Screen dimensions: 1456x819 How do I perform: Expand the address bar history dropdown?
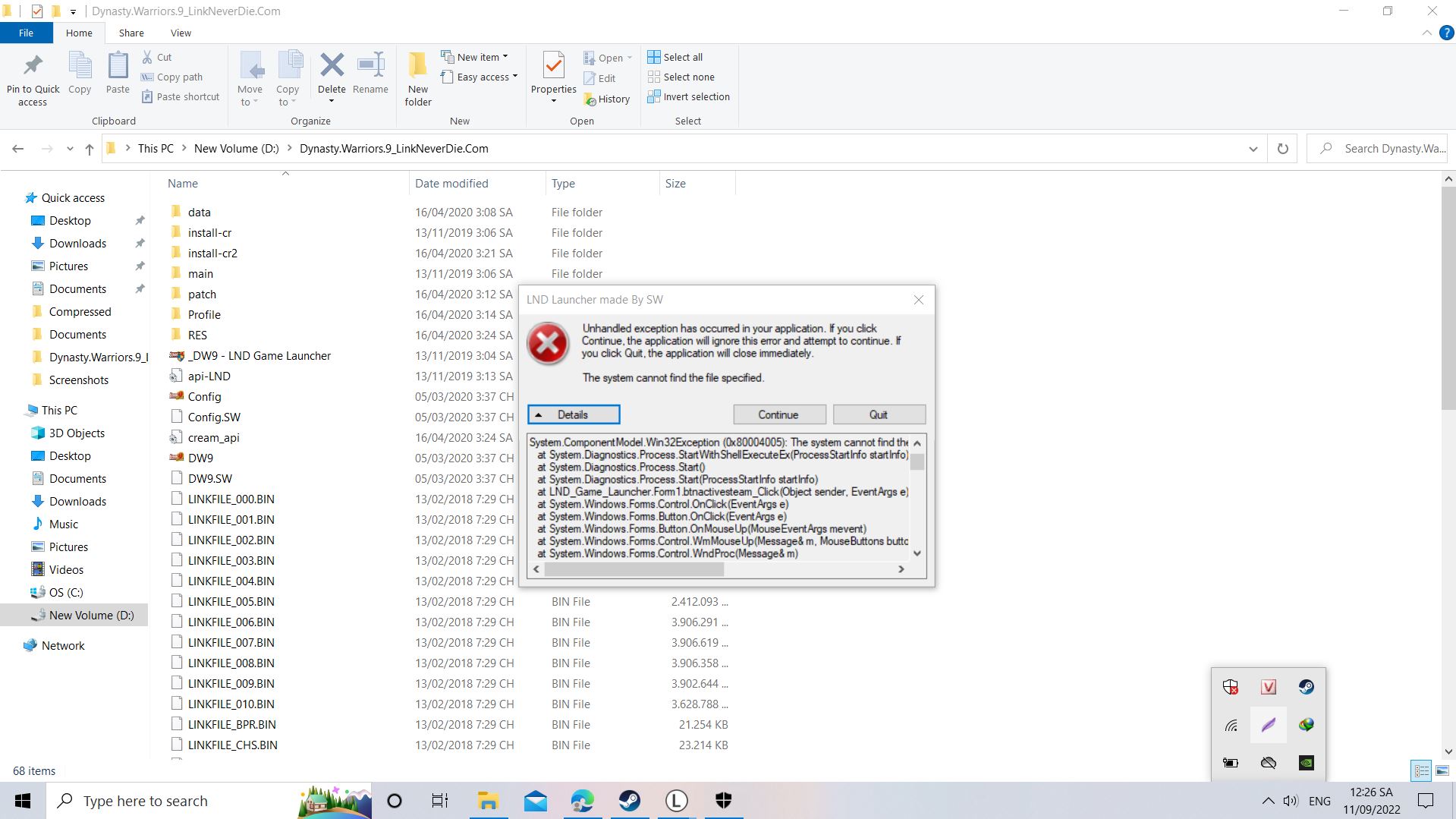[x=1253, y=149]
